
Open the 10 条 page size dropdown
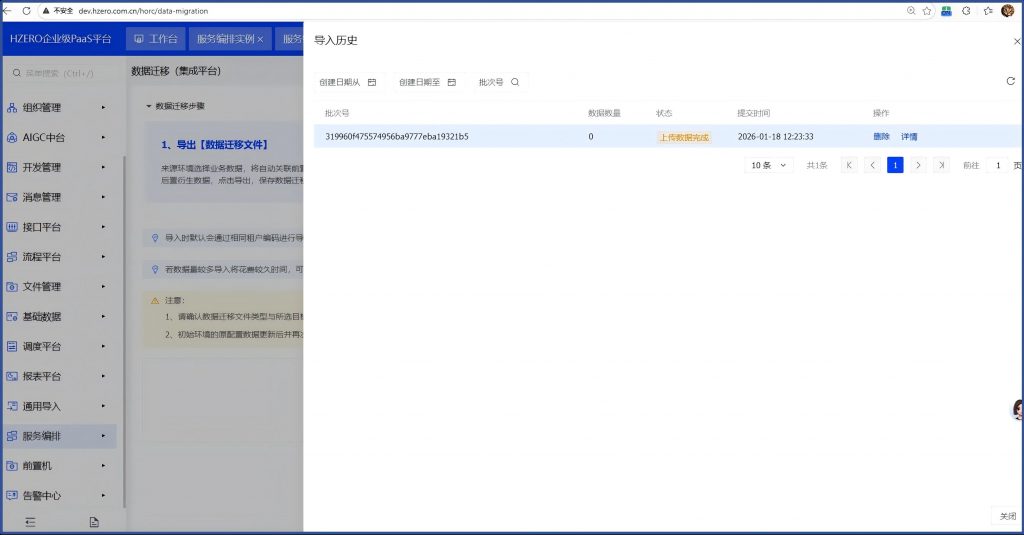tap(769, 165)
